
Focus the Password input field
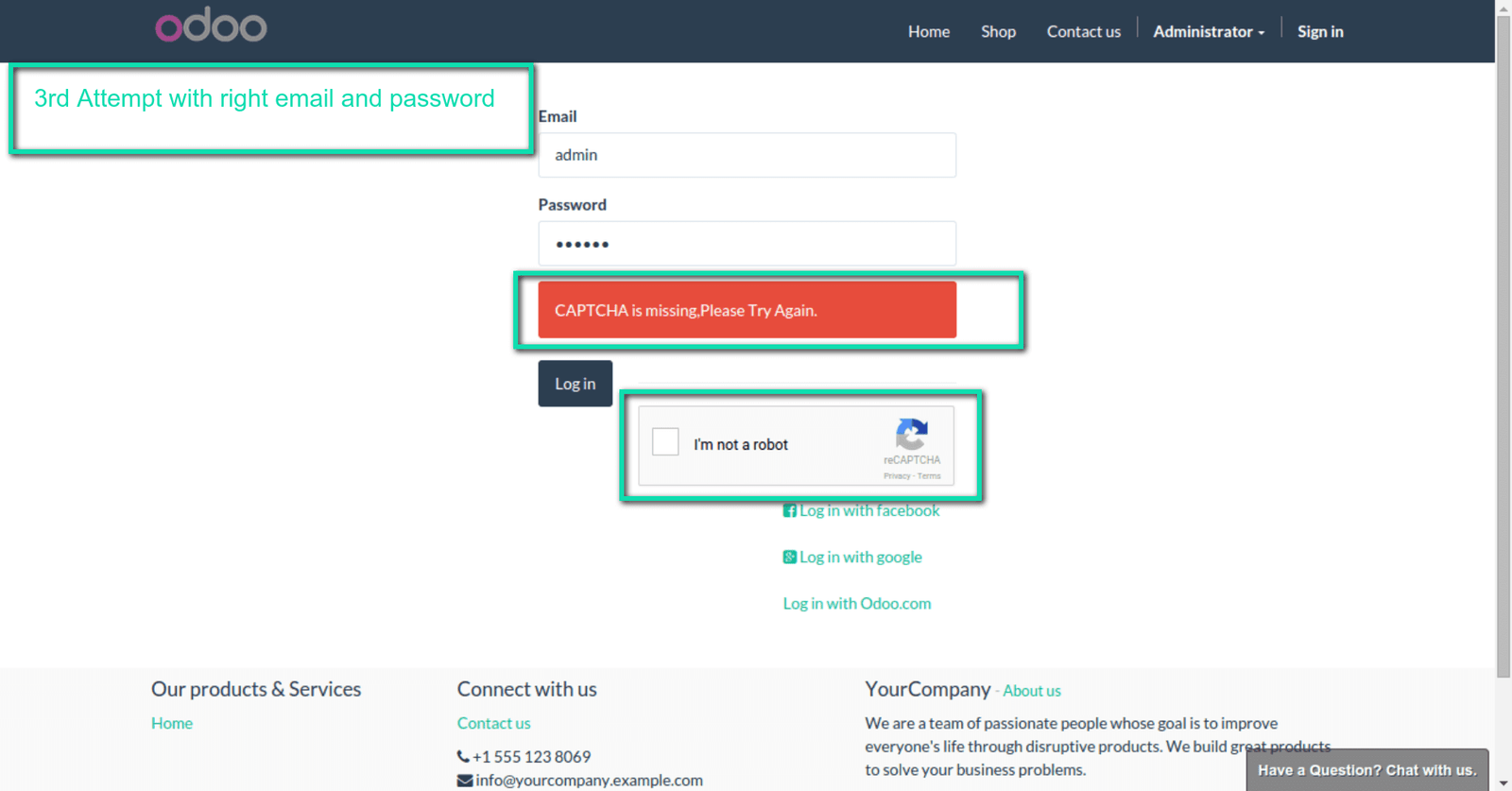pyautogui.click(x=747, y=244)
